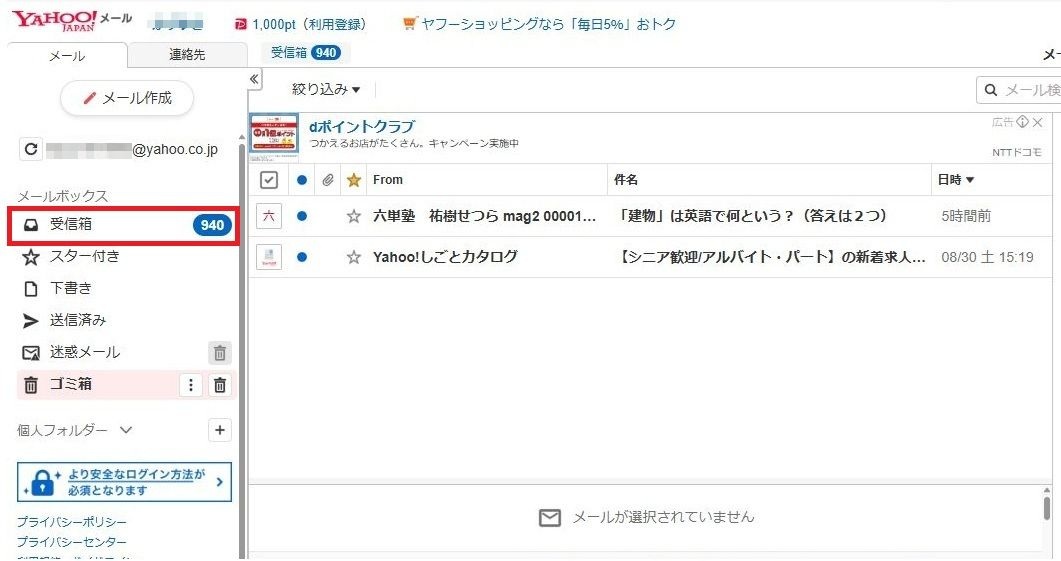Image resolution: width=1061 pixels, height=561 pixels.
Task: Open the 絞り込み filter dropdown
Action: [x=326, y=90]
